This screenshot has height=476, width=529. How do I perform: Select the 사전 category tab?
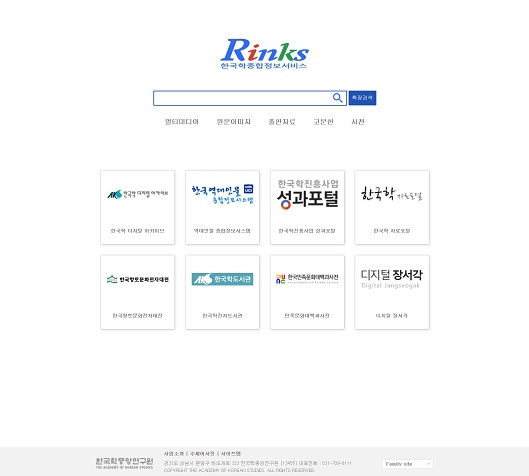(x=358, y=121)
